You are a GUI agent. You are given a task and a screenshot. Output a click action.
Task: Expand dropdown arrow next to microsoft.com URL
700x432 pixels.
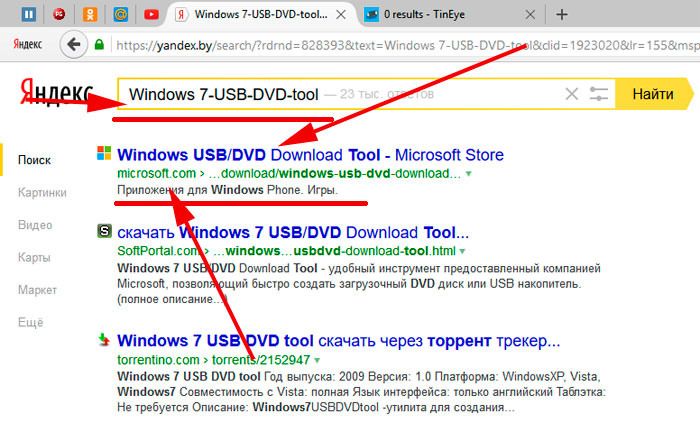(x=469, y=174)
